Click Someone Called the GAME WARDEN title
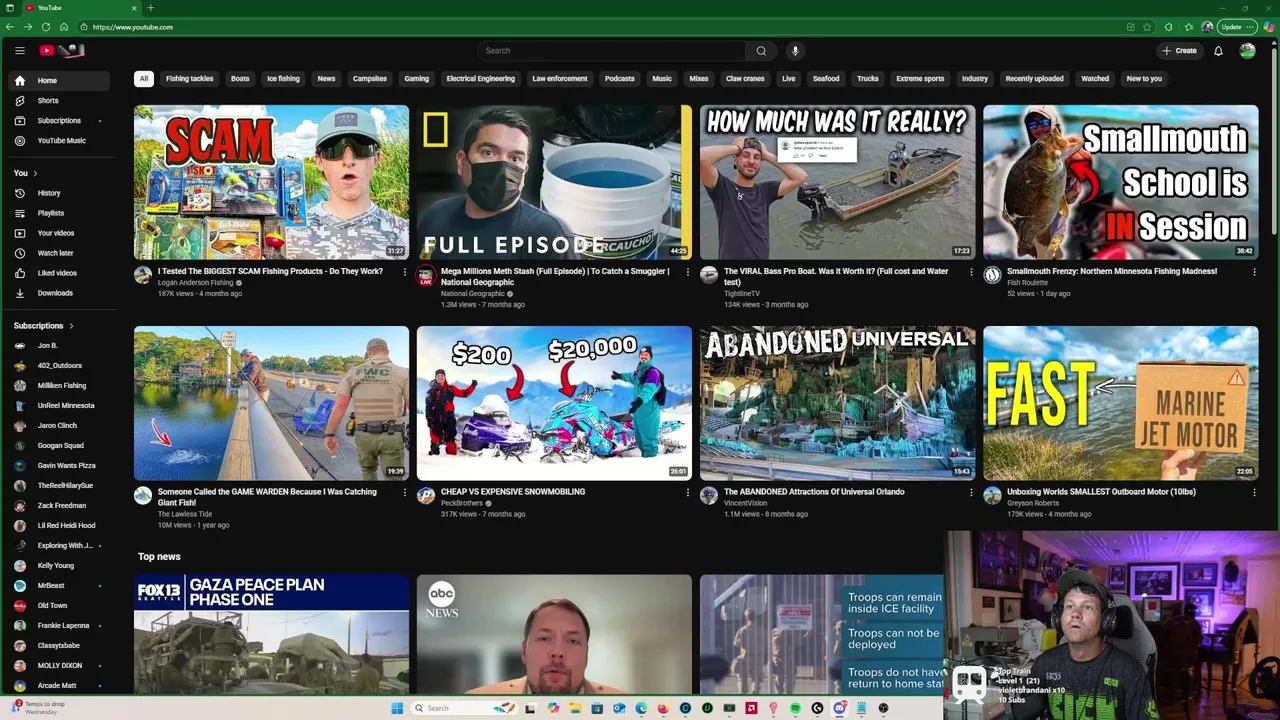The width and height of the screenshot is (1280, 720). 267,497
